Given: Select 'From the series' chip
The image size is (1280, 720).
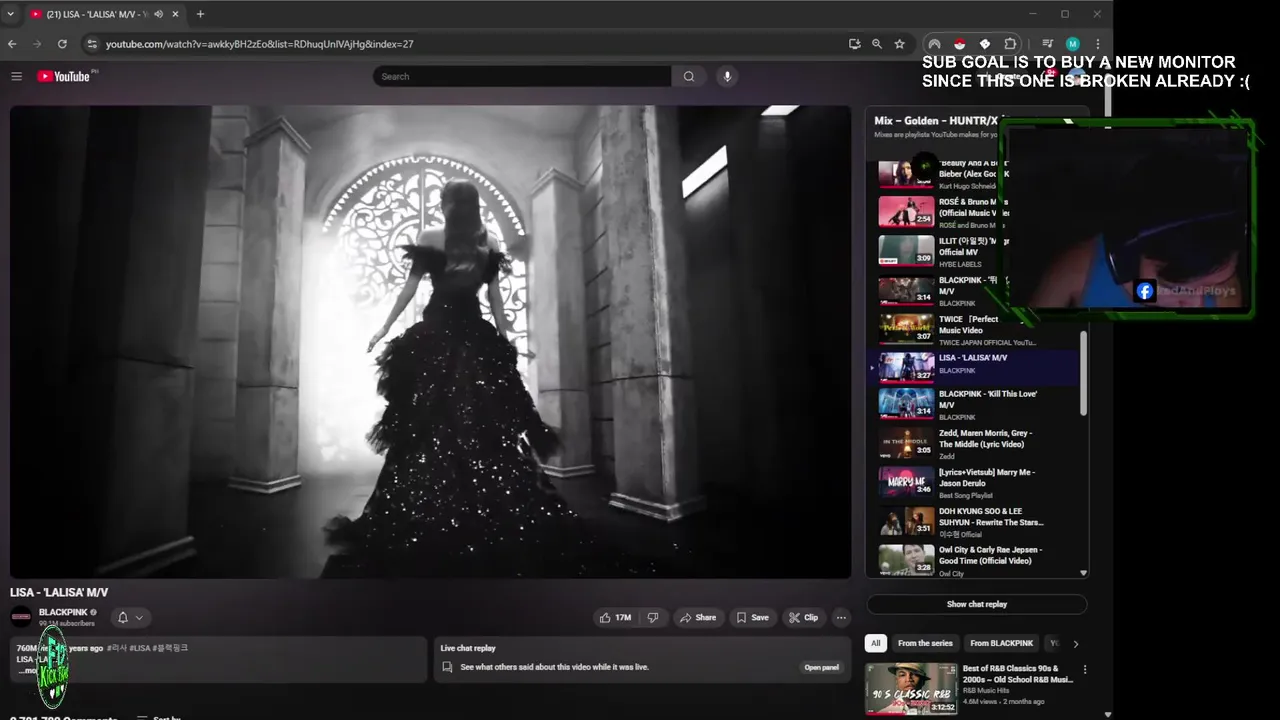Looking at the screenshot, I should tap(925, 643).
